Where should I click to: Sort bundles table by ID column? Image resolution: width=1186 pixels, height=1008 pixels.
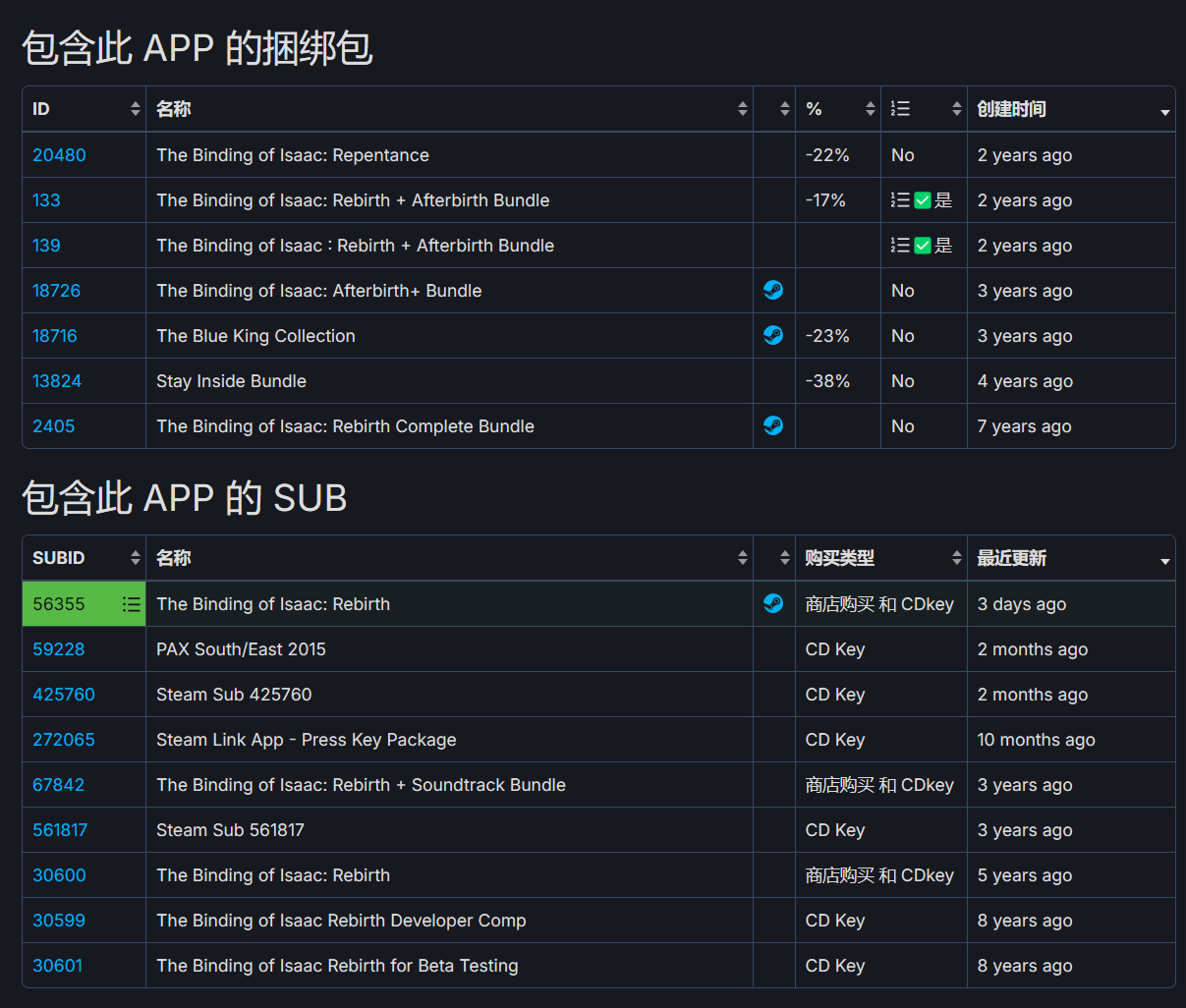coord(84,109)
